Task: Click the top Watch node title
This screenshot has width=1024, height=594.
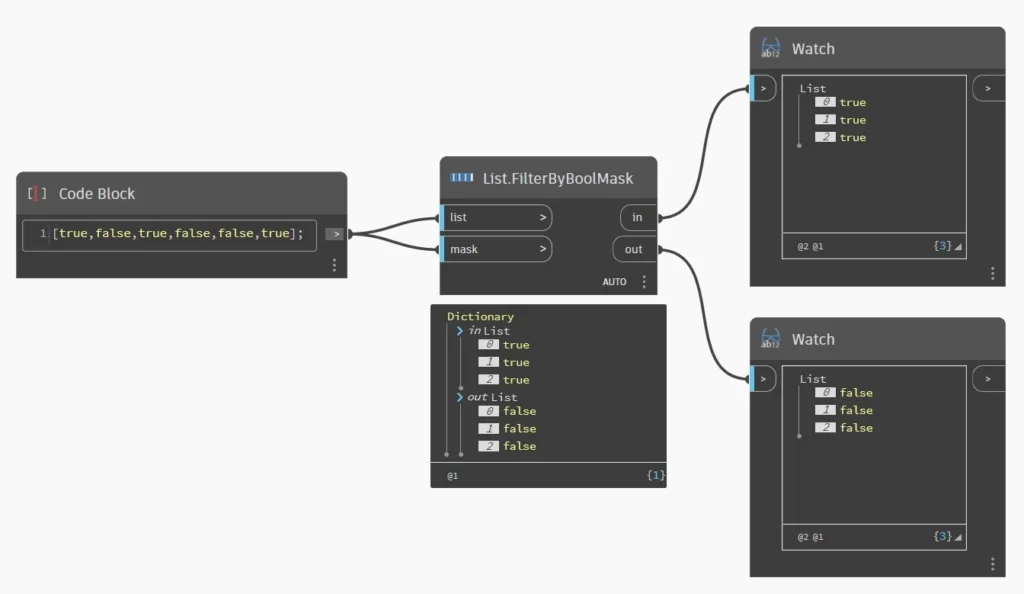Action: pyautogui.click(x=813, y=48)
